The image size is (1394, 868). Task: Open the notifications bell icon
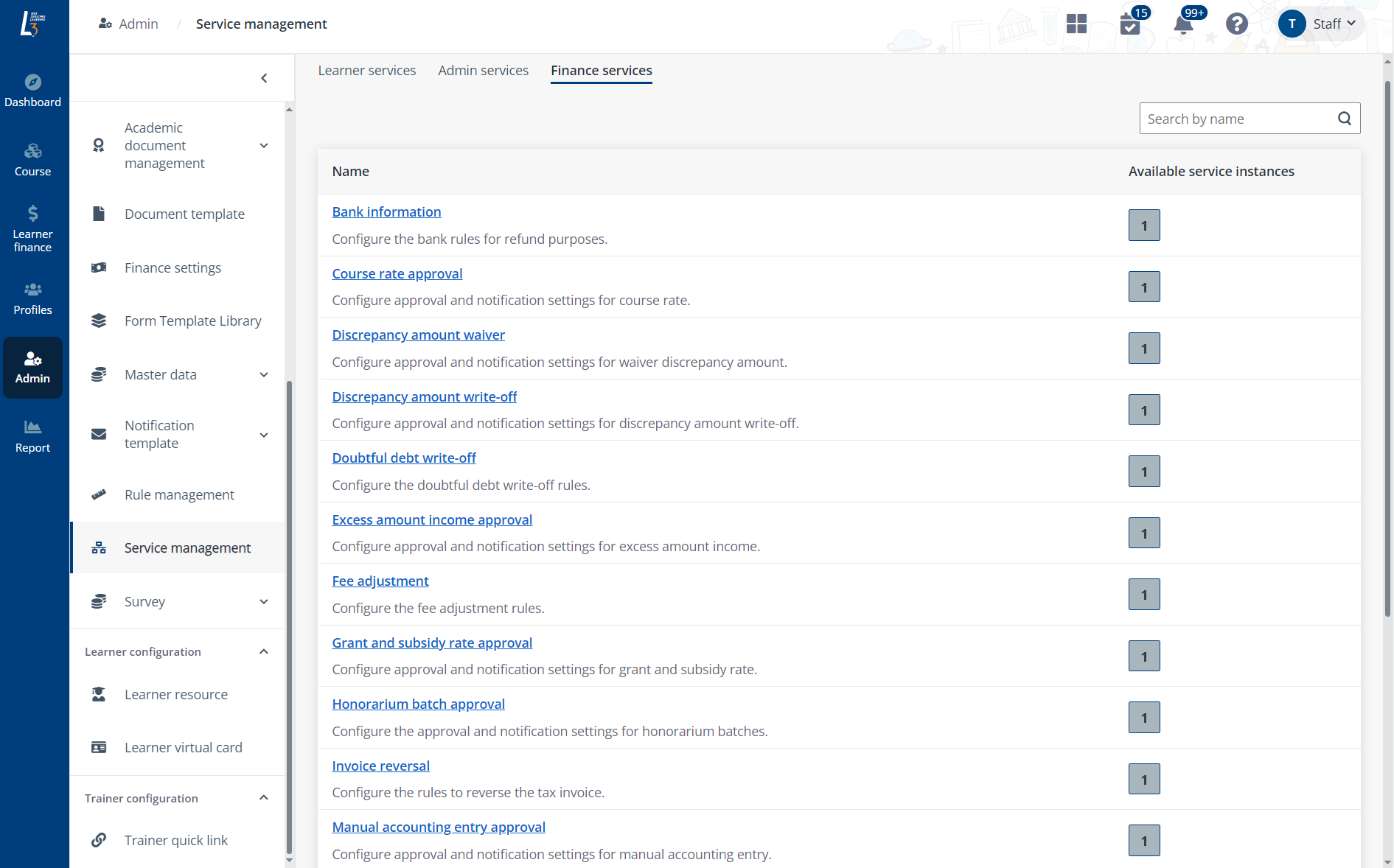(x=1183, y=24)
